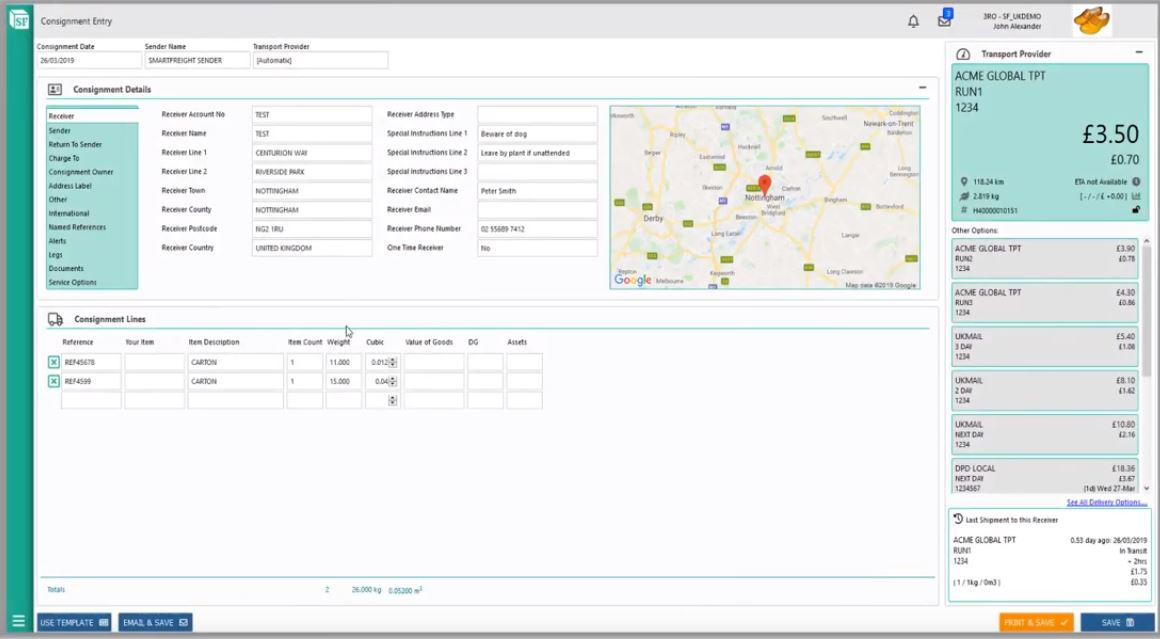Open See All Delivery Options link
The height and width of the screenshot is (639, 1160).
pos(1106,502)
